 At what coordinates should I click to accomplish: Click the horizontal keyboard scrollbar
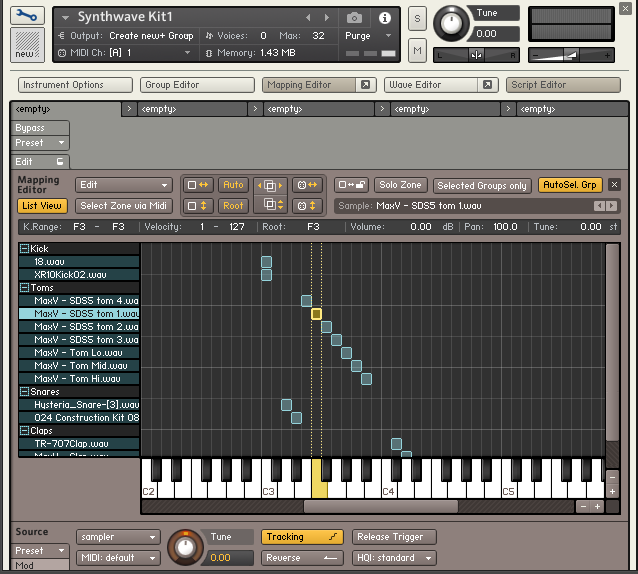(x=380, y=507)
